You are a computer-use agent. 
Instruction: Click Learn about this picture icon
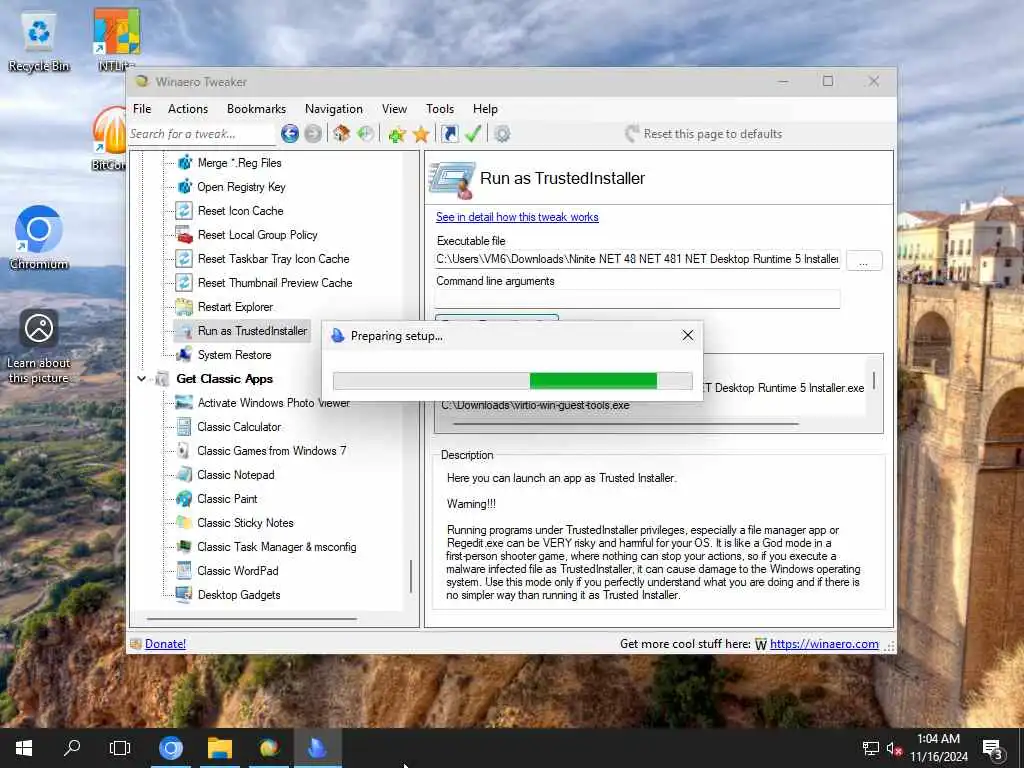pyautogui.click(x=39, y=347)
